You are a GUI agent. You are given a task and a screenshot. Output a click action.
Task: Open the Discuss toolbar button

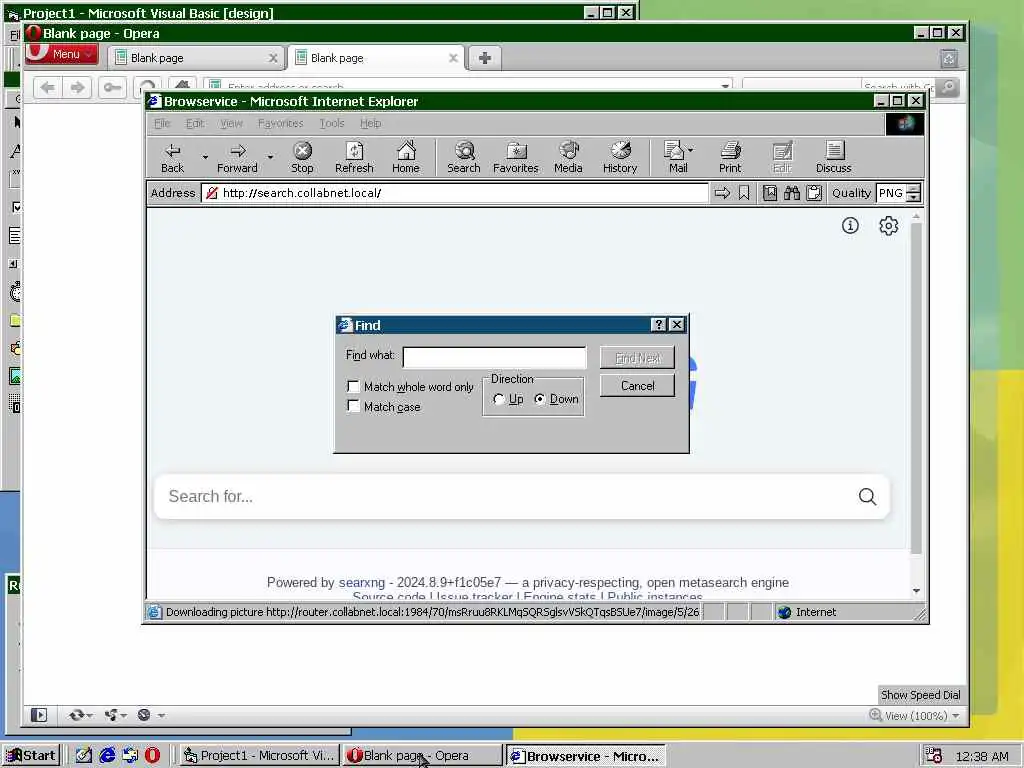pos(833,158)
